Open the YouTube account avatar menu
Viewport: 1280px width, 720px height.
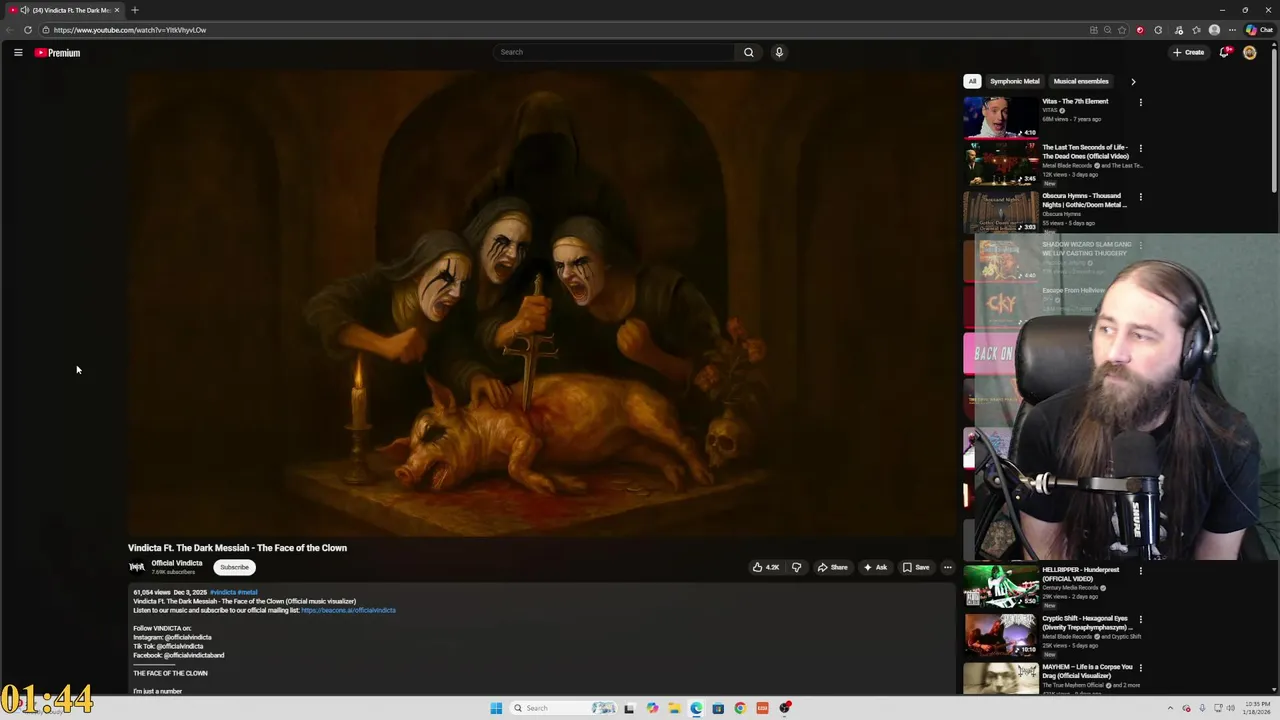(1249, 52)
